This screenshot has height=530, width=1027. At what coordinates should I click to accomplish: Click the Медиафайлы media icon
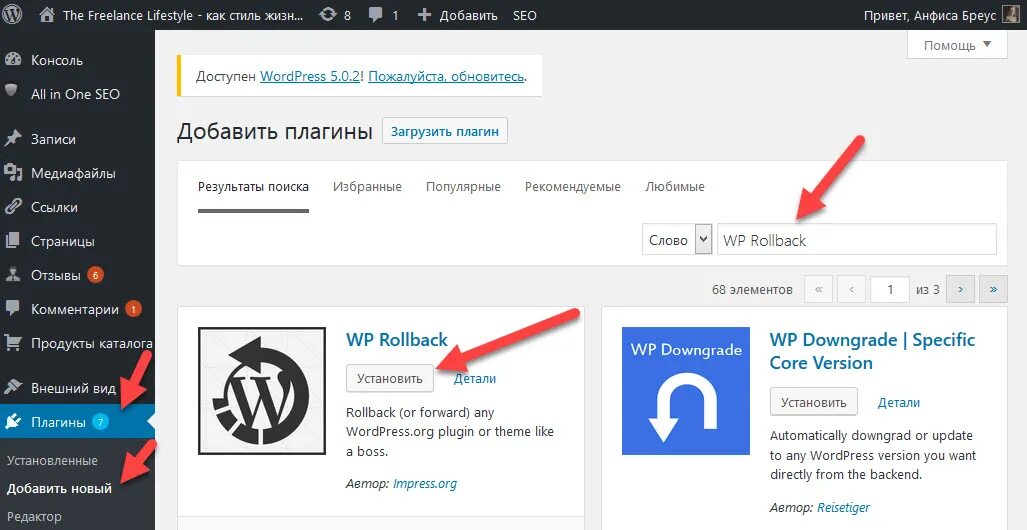point(13,173)
